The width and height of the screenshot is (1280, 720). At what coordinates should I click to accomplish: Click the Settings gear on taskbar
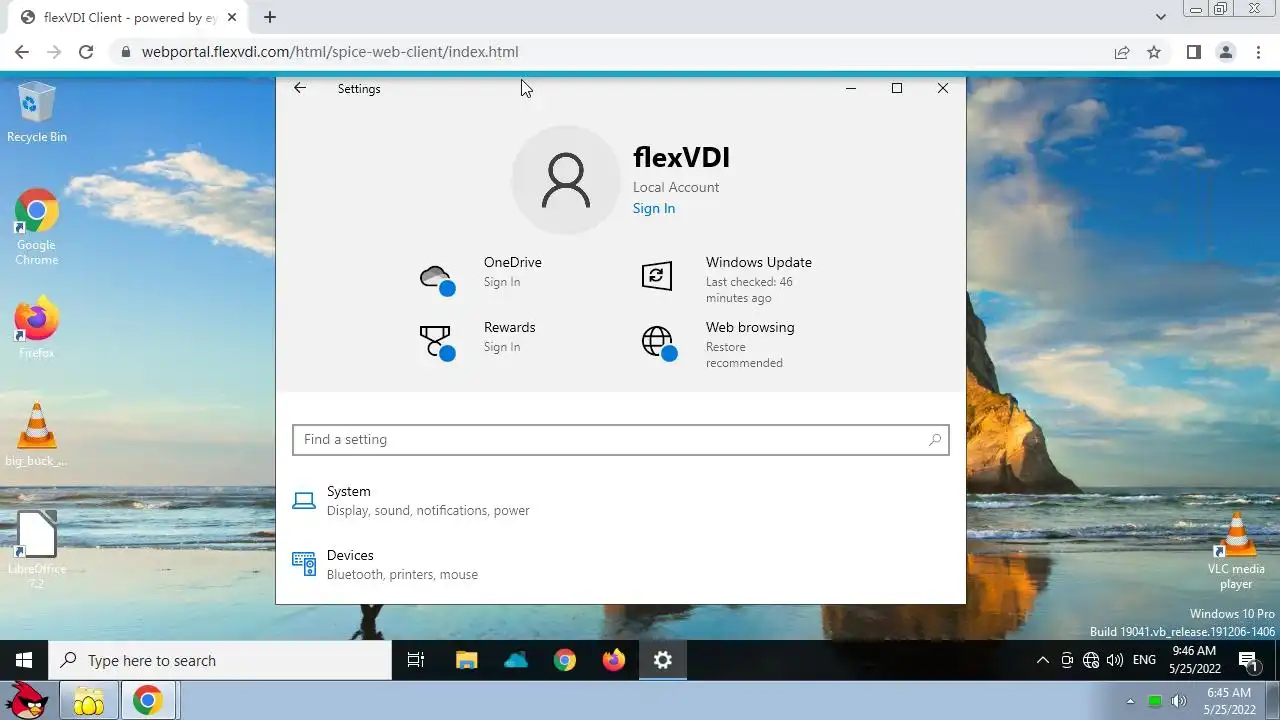(663, 660)
